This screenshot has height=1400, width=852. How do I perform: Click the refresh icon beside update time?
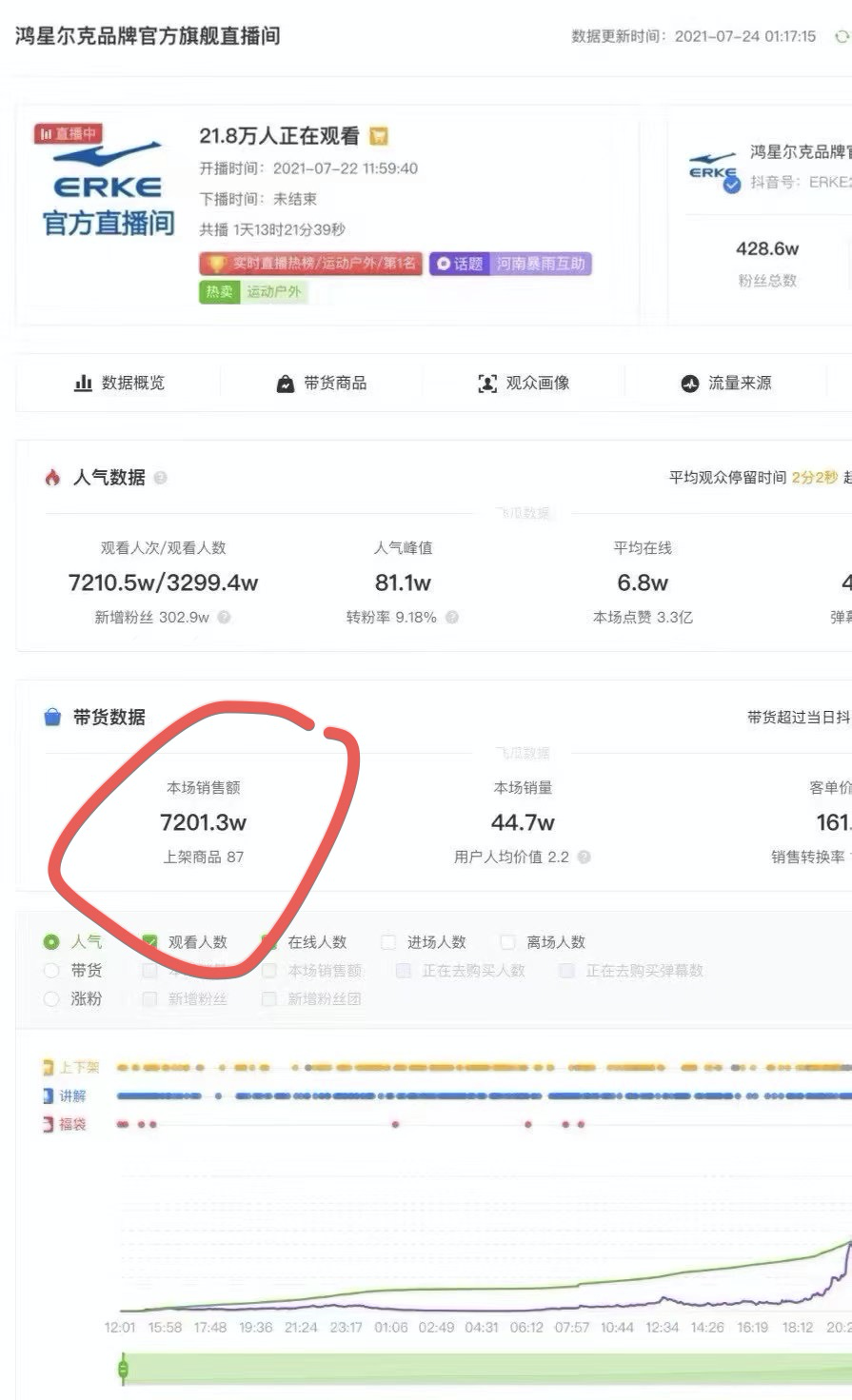coord(841,36)
